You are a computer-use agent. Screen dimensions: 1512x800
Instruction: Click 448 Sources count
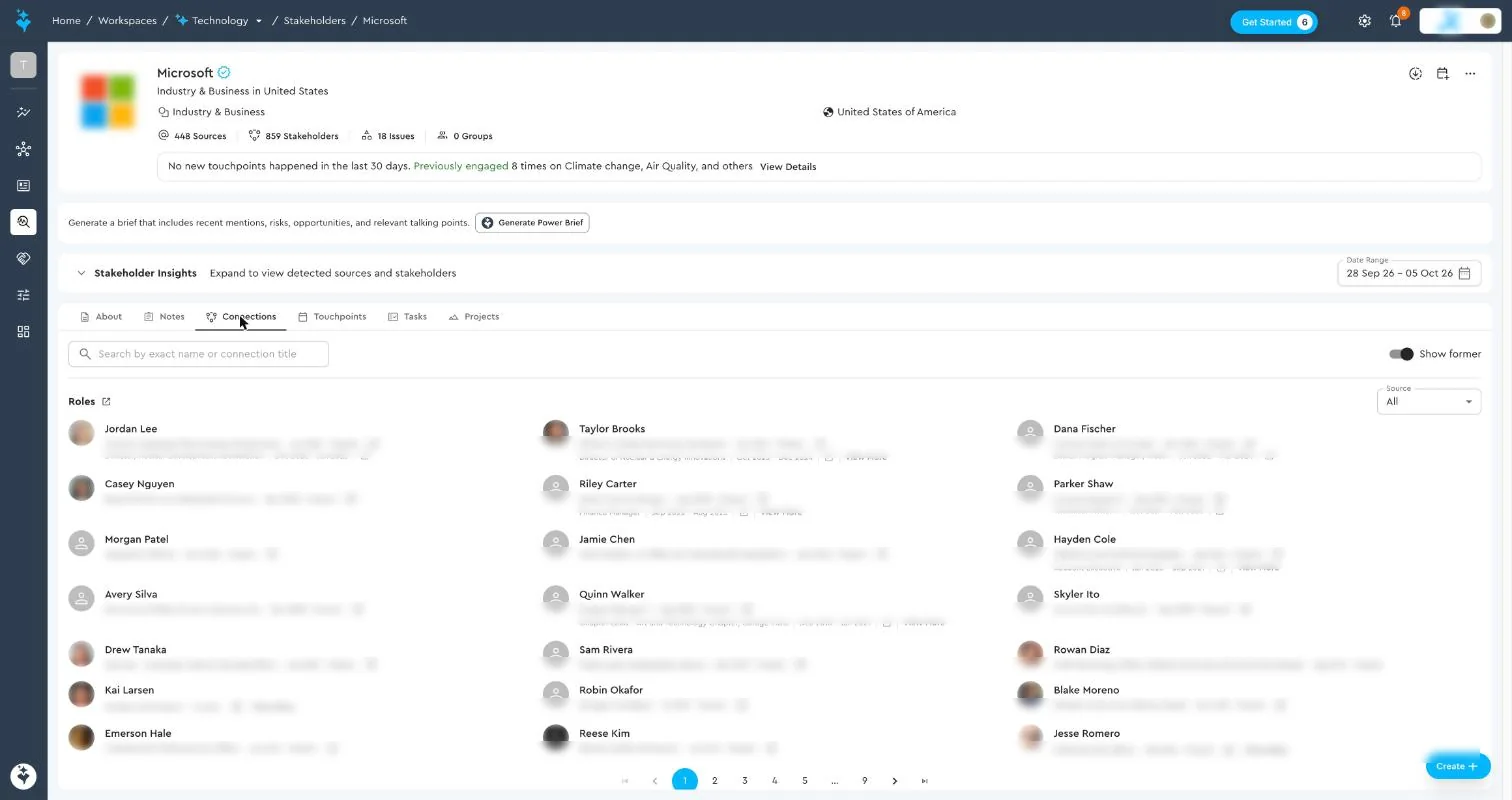192,136
